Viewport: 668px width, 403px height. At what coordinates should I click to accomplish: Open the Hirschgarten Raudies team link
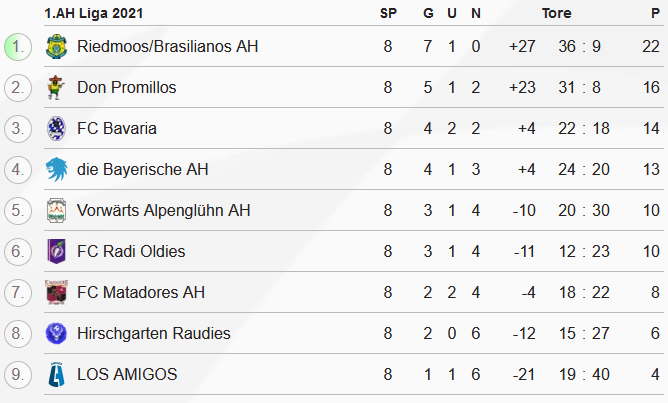coord(153,334)
